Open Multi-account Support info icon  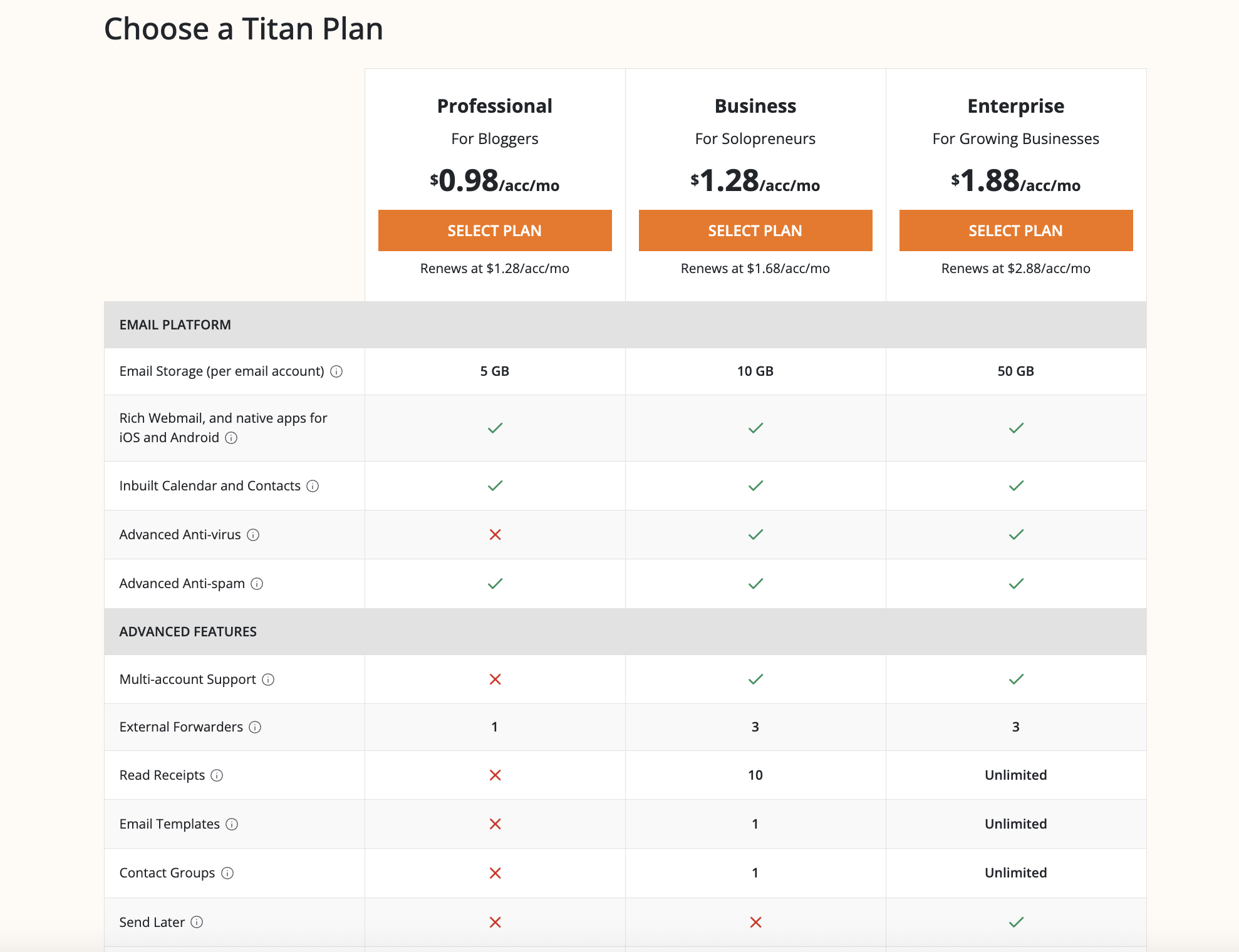268,680
